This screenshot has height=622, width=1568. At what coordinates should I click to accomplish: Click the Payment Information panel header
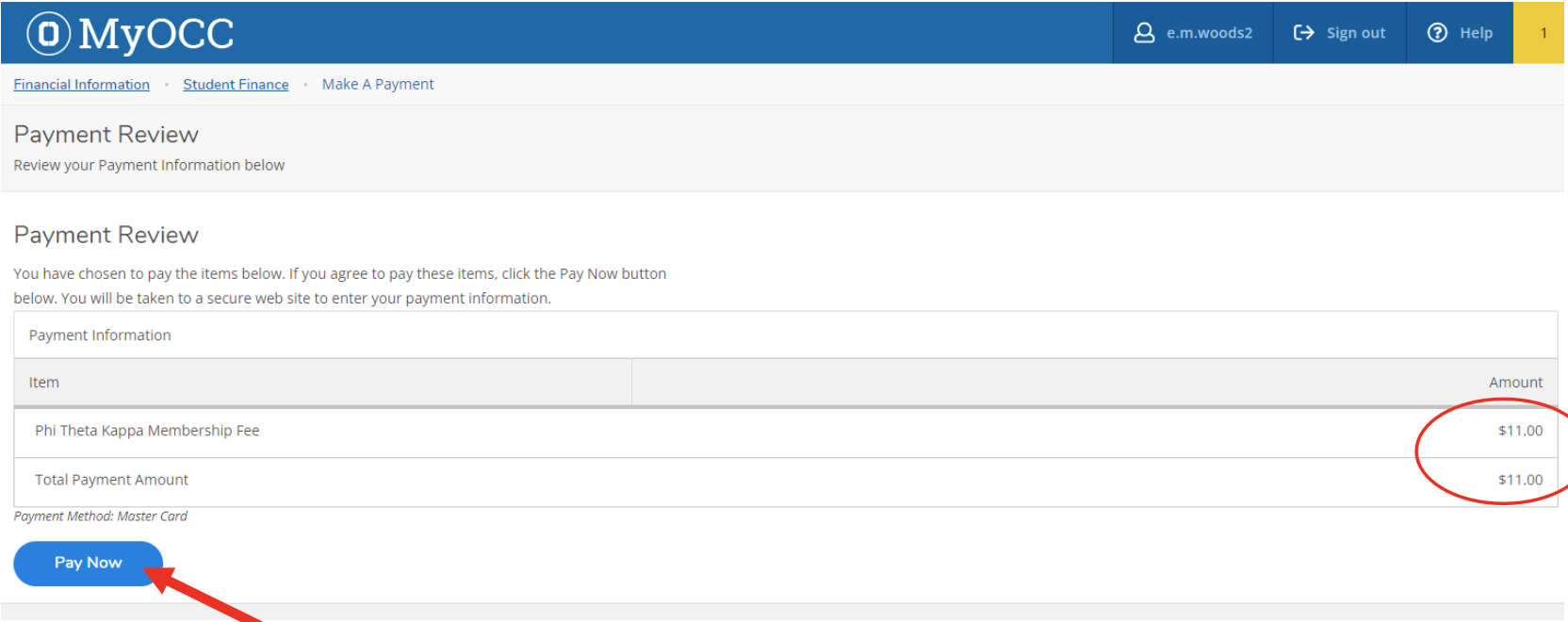click(x=100, y=336)
